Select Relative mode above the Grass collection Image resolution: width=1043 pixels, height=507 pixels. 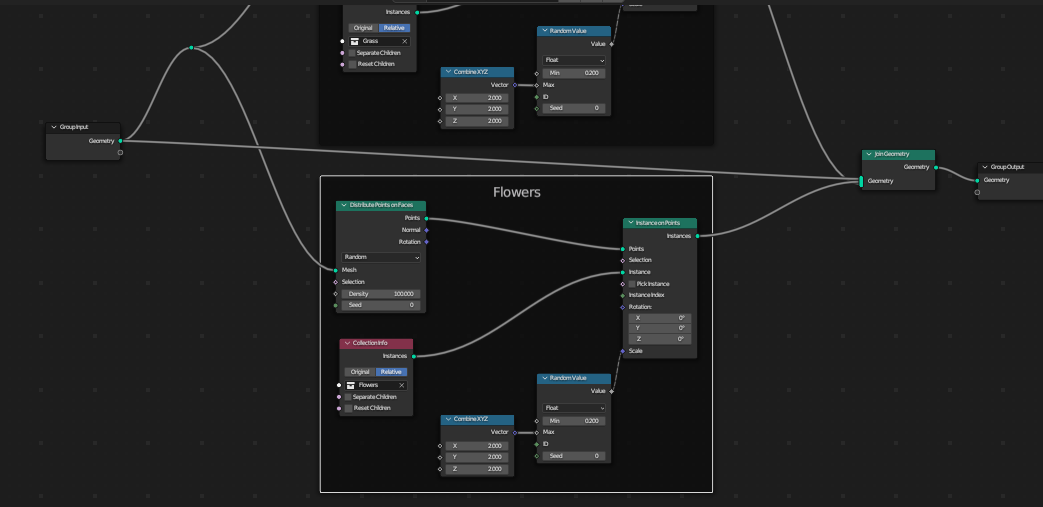point(394,28)
